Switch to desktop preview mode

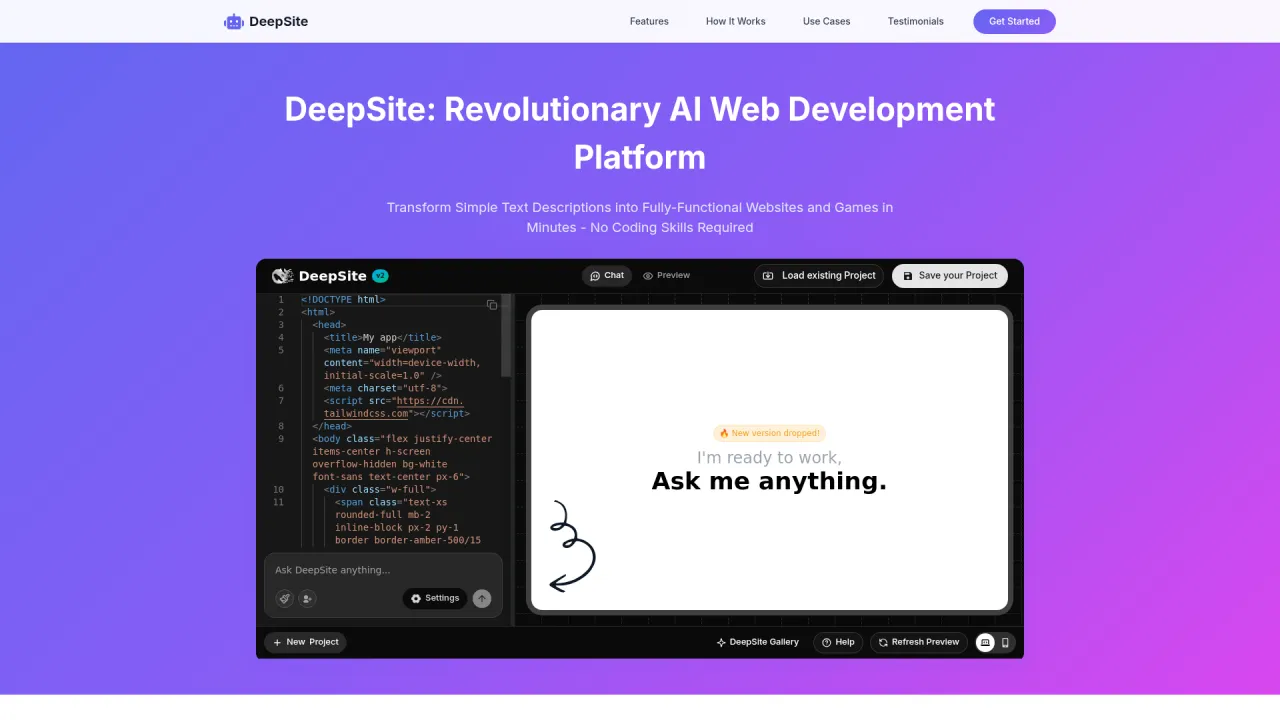pyautogui.click(x=985, y=642)
